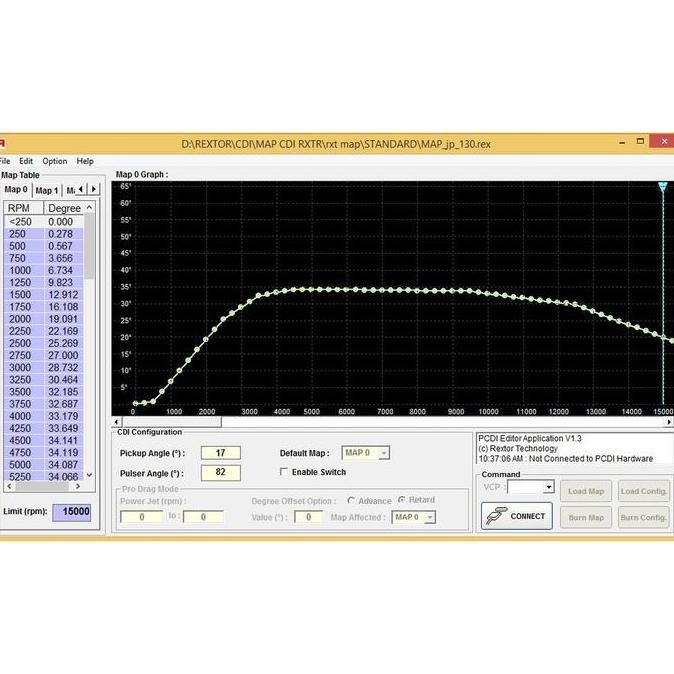Click the map table vertical scrollbar thumb
This screenshot has width=674, height=674.
pyautogui.click(x=89, y=246)
